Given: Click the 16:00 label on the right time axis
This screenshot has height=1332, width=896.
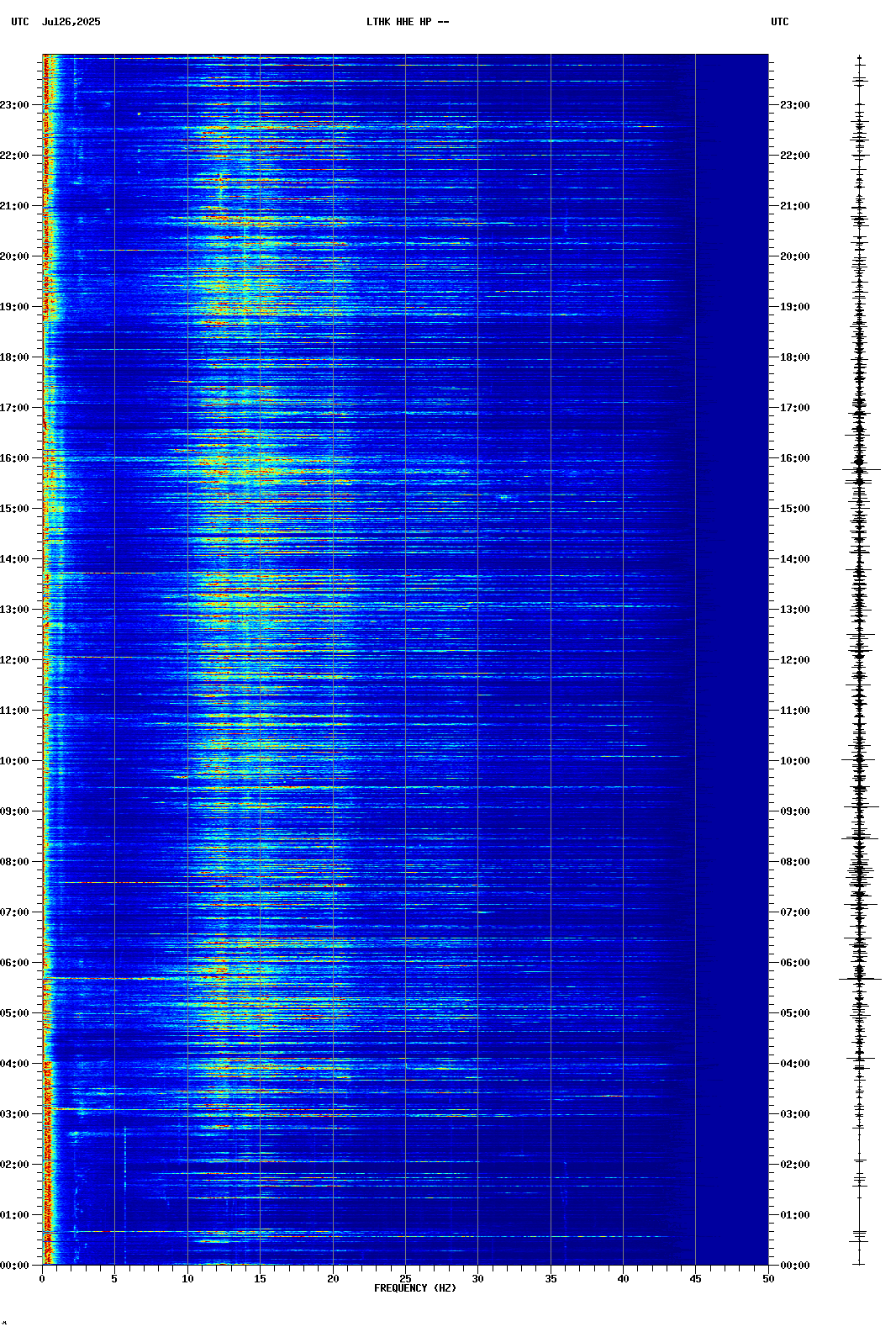Looking at the screenshot, I should (x=795, y=458).
